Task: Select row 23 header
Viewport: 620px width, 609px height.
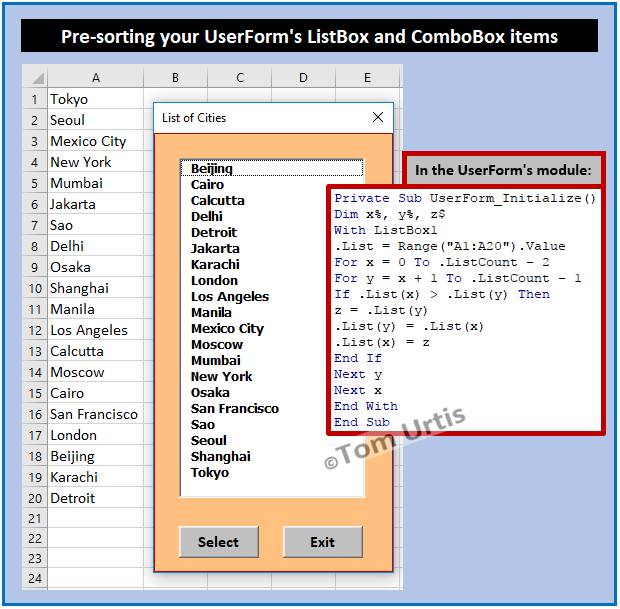Action: [x=35, y=558]
